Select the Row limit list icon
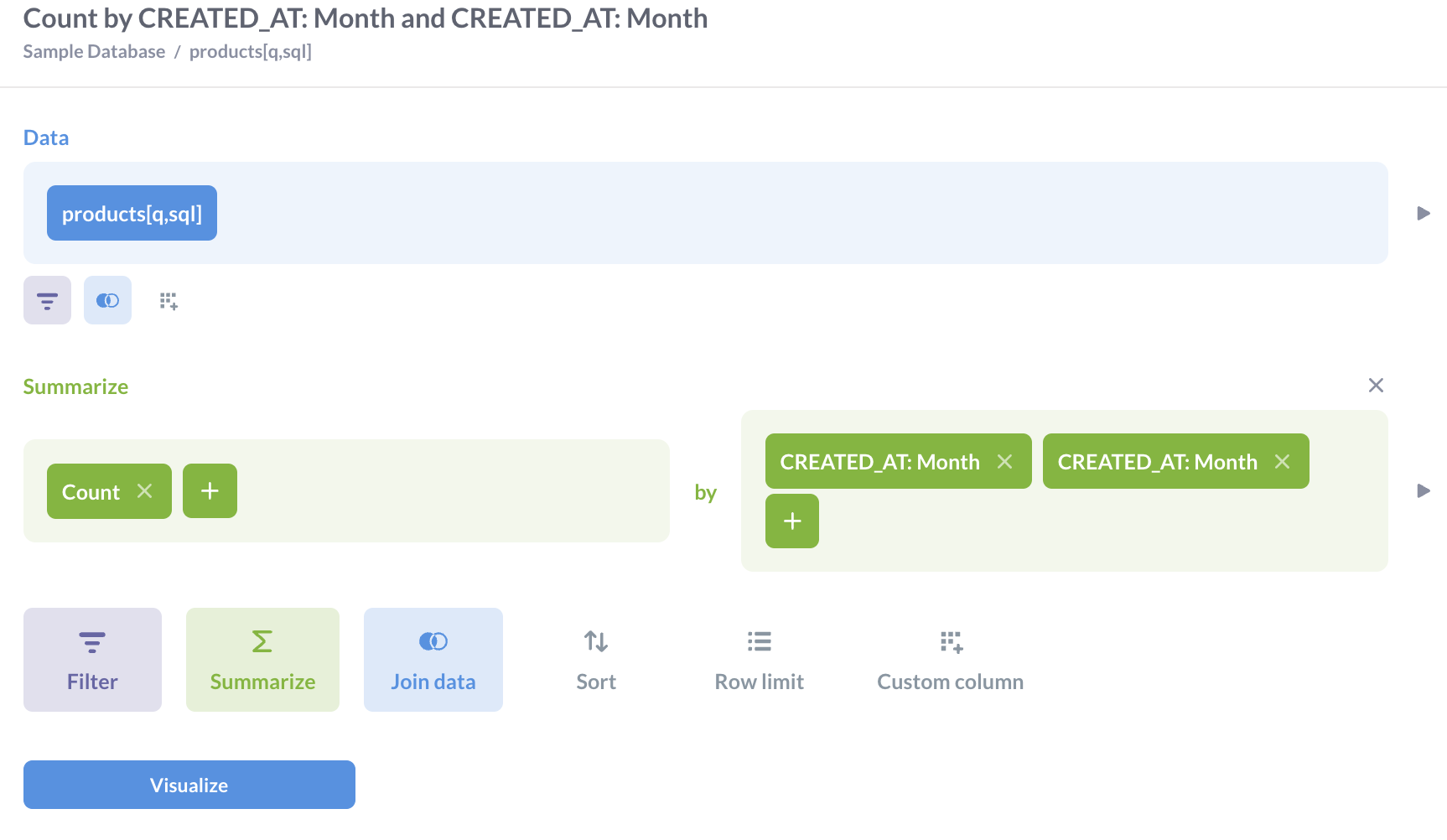The height and width of the screenshot is (840, 1447). click(758, 641)
